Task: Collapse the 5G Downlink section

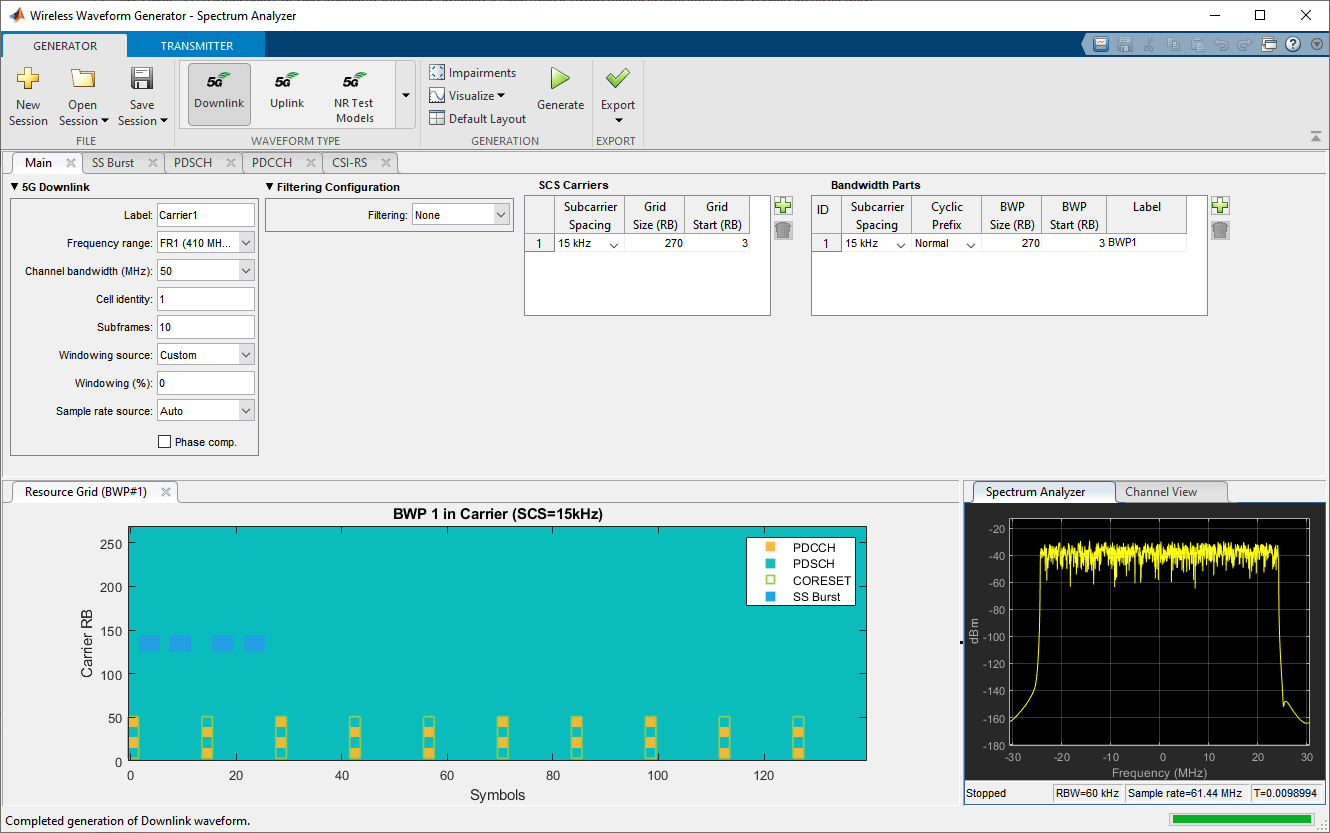Action: pyautogui.click(x=15, y=187)
